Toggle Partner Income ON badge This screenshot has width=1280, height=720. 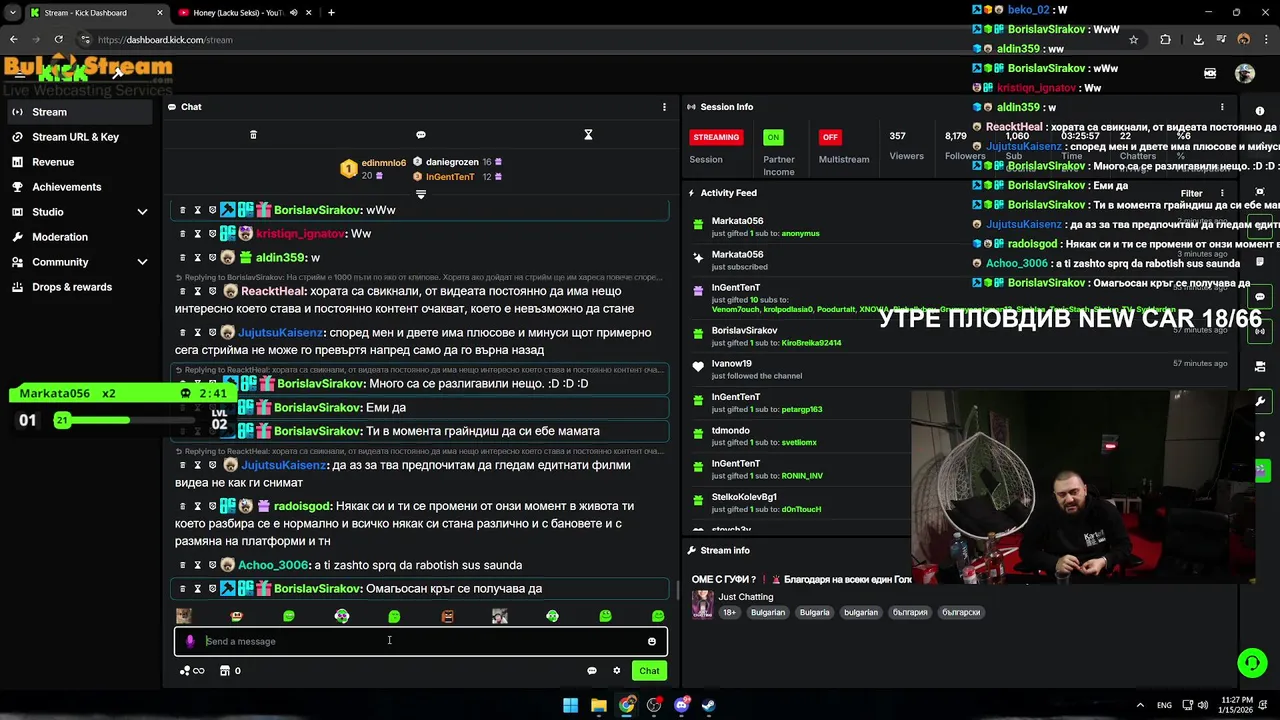[773, 137]
